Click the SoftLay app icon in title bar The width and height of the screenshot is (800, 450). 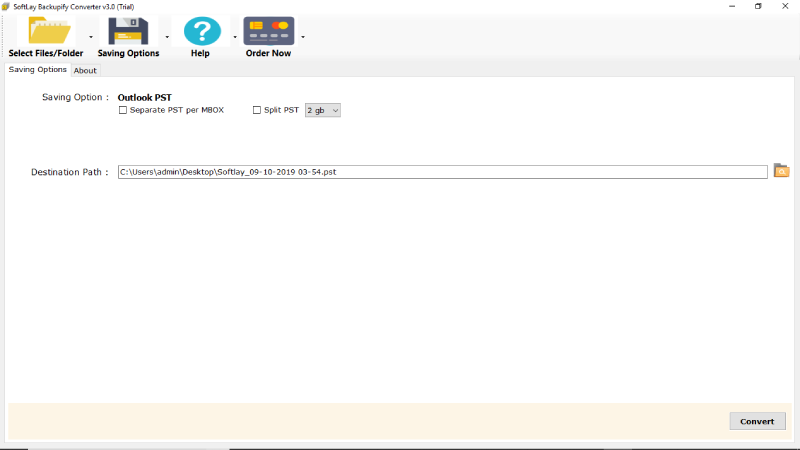point(6,7)
